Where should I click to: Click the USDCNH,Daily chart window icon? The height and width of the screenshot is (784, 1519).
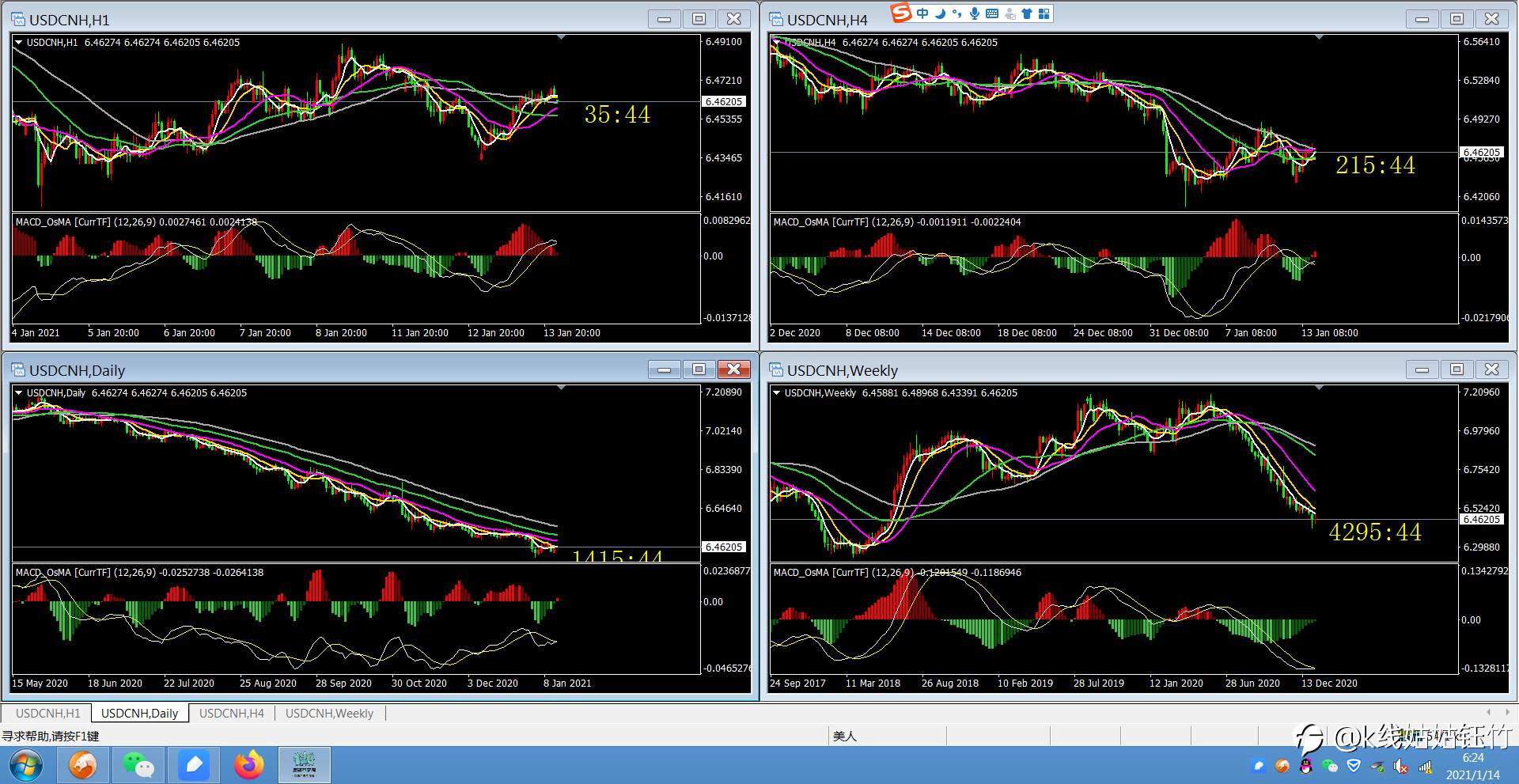(x=18, y=370)
